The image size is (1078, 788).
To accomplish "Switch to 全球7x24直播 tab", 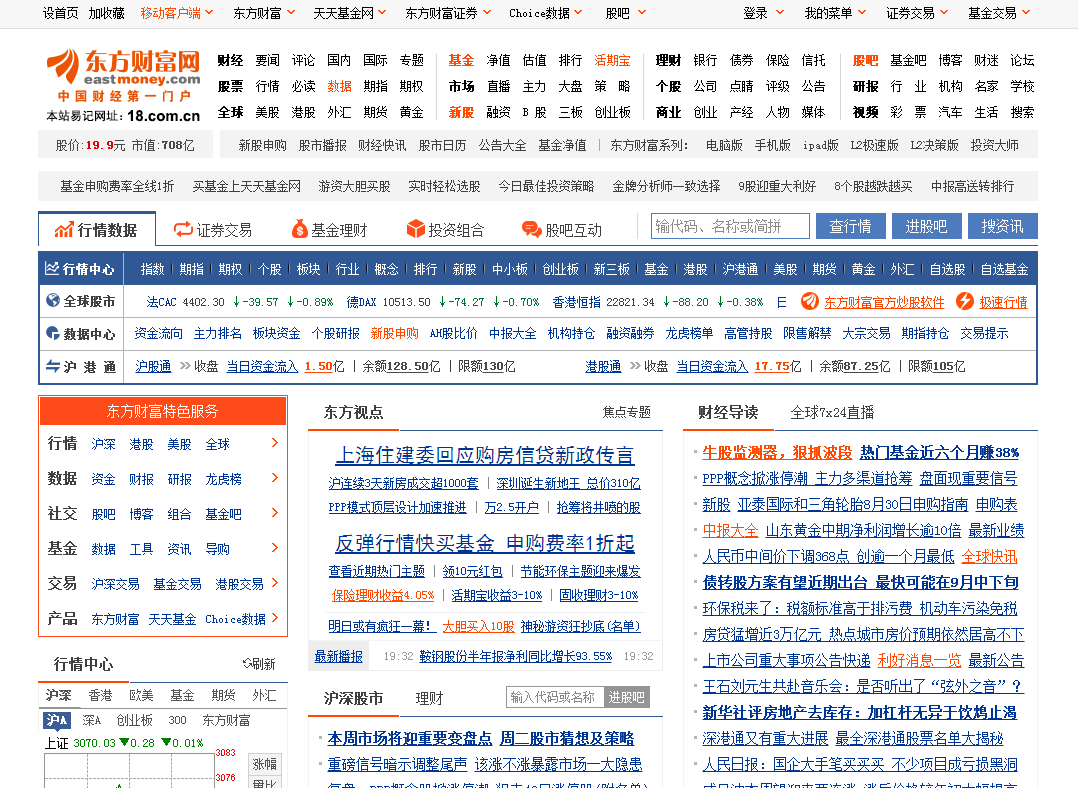I will pyautogui.click(x=831, y=412).
